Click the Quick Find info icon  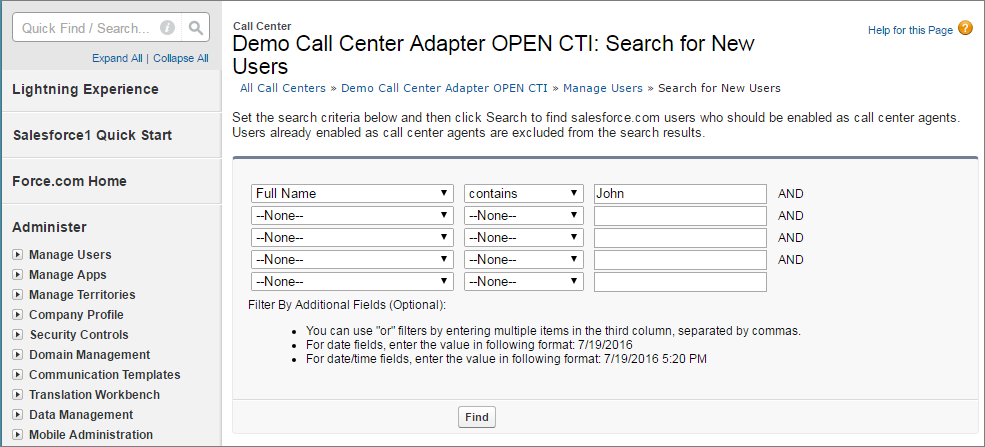tap(167, 28)
